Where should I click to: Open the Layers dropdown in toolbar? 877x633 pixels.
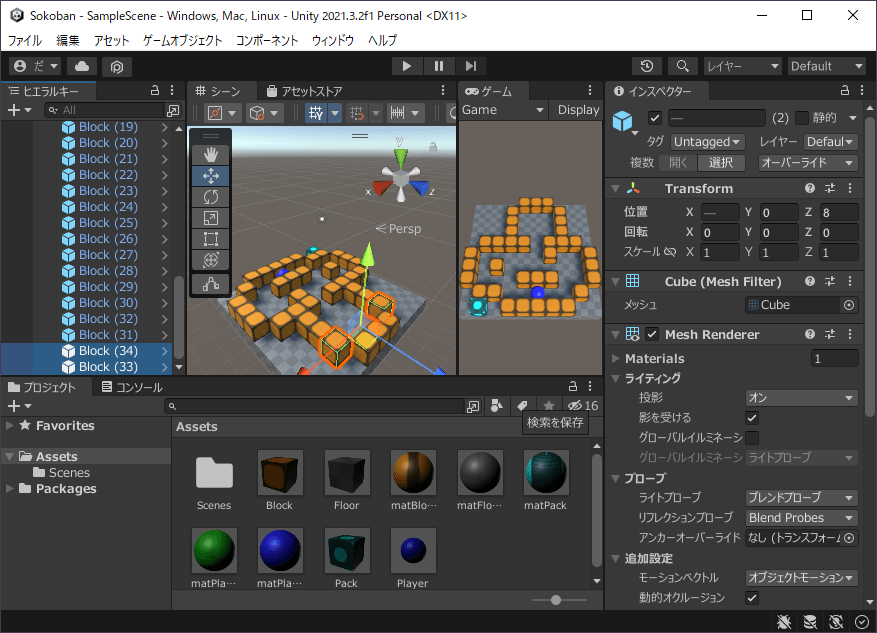click(x=742, y=66)
